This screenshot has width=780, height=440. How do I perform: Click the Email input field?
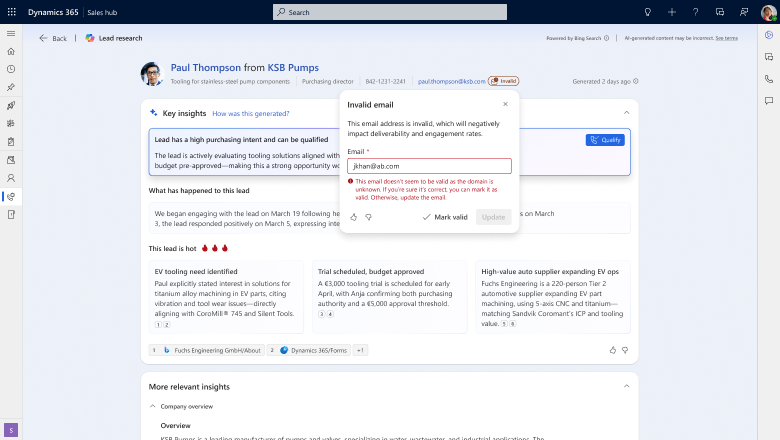[429, 166]
